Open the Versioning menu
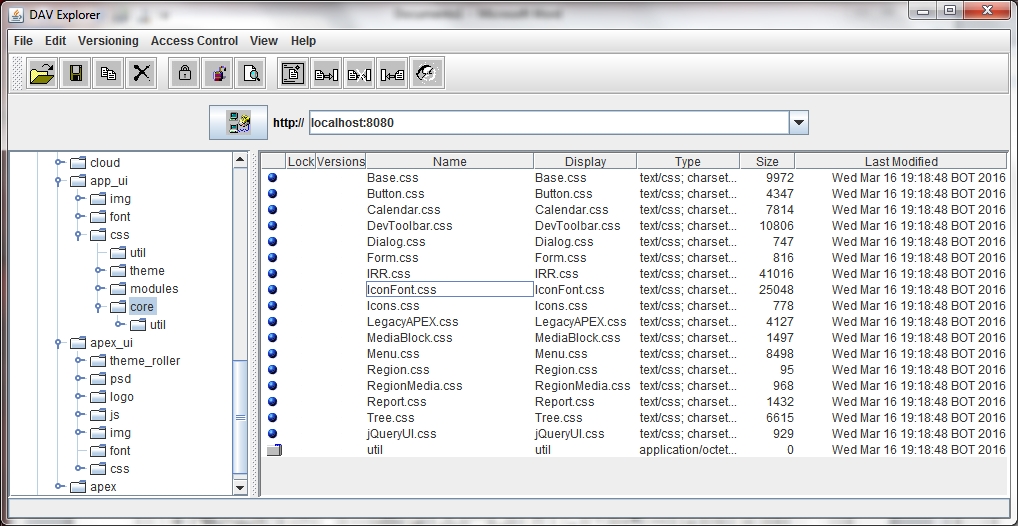This screenshot has height=526, width=1018. (x=108, y=40)
